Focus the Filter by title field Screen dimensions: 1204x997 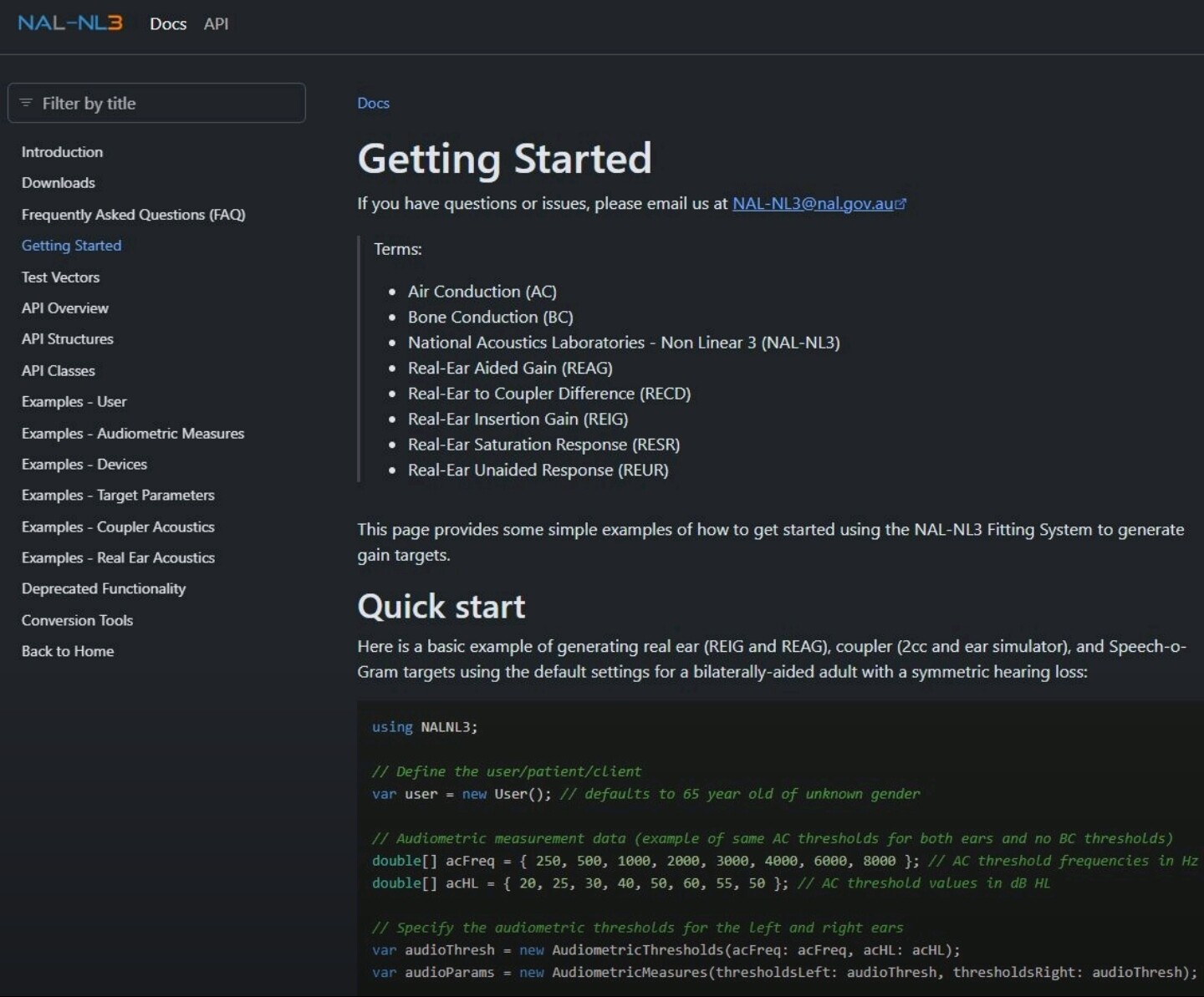156,103
